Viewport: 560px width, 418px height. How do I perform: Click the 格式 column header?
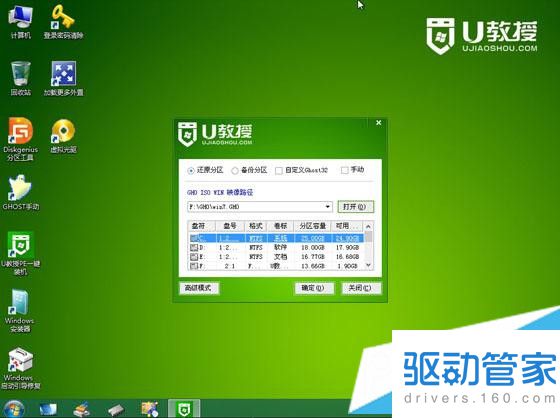point(256,226)
